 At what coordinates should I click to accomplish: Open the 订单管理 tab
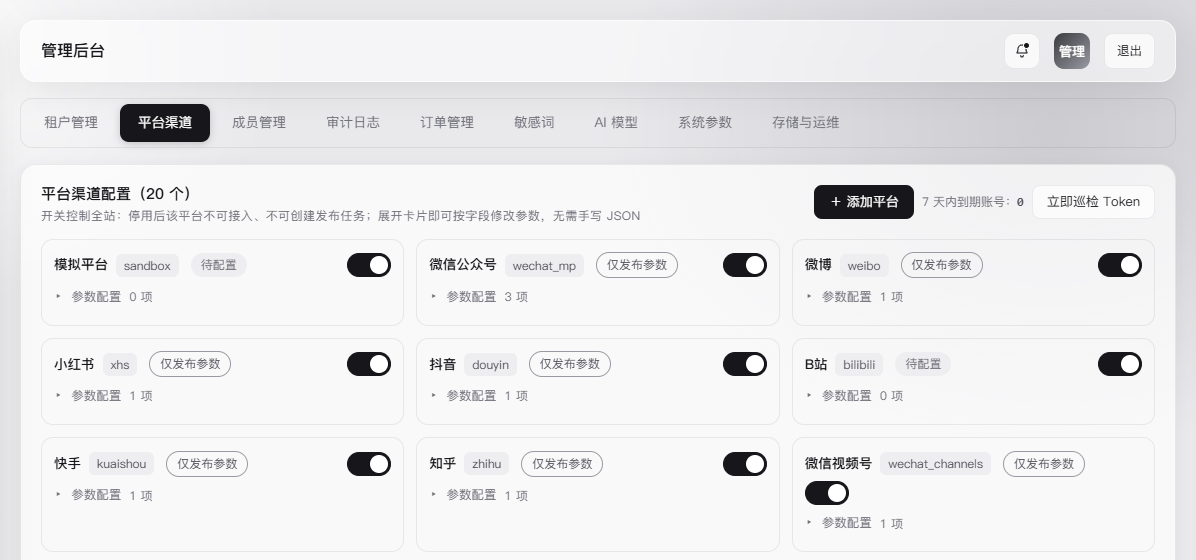point(447,123)
